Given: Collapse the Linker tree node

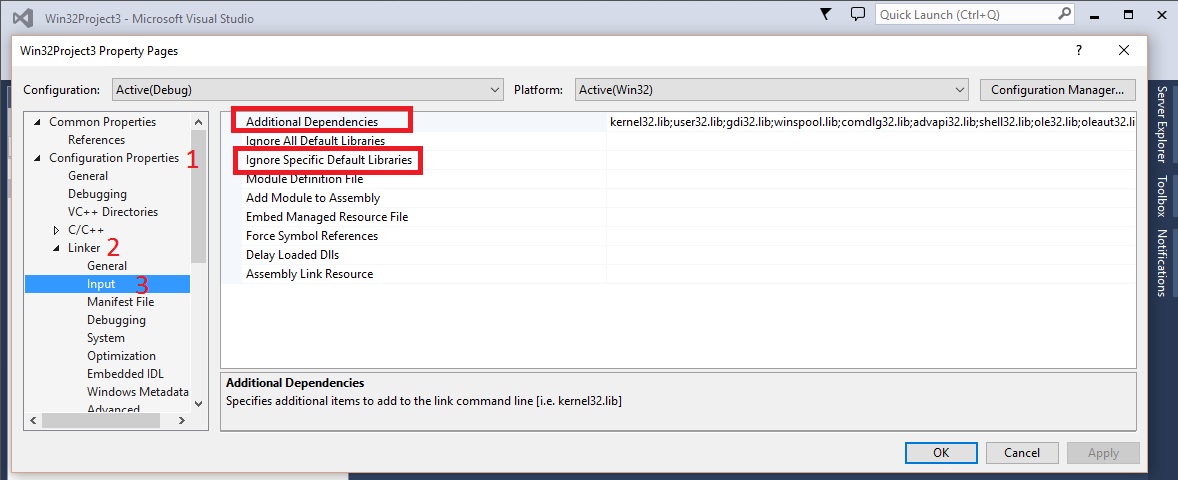Looking at the screenshot, I should (x=56, y=248).
